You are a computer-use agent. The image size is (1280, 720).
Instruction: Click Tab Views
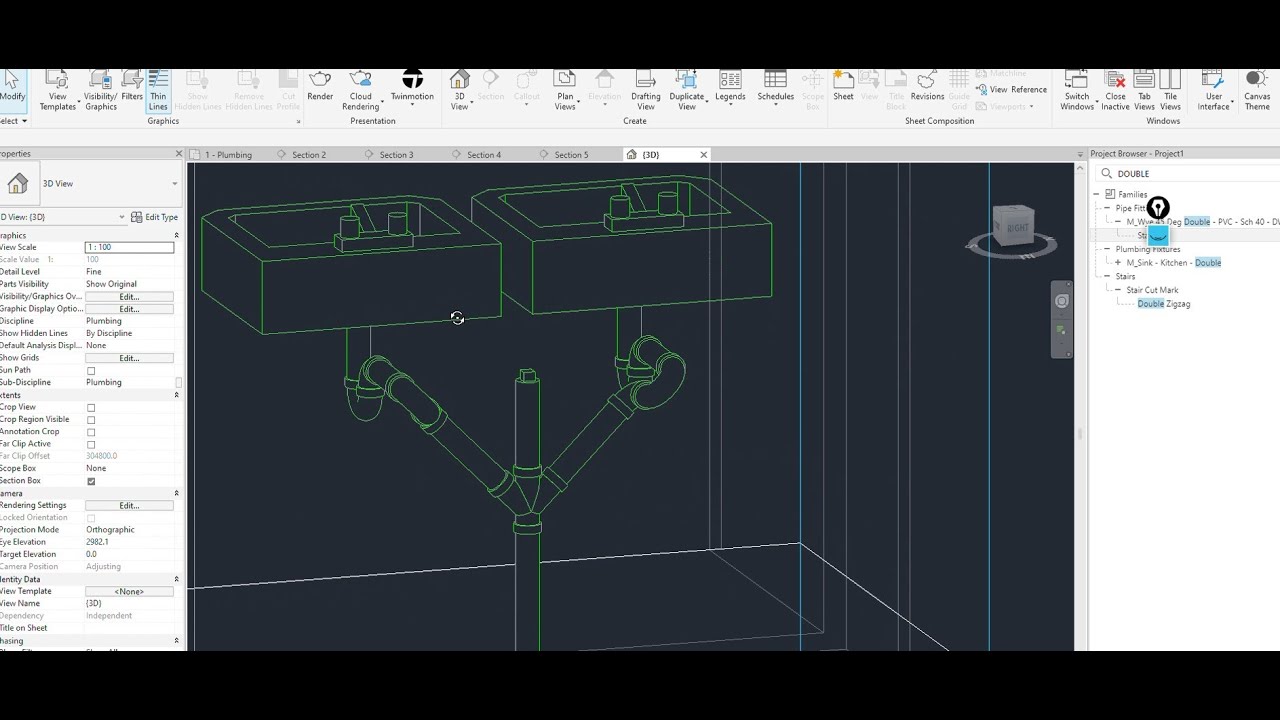point(1144,89)
